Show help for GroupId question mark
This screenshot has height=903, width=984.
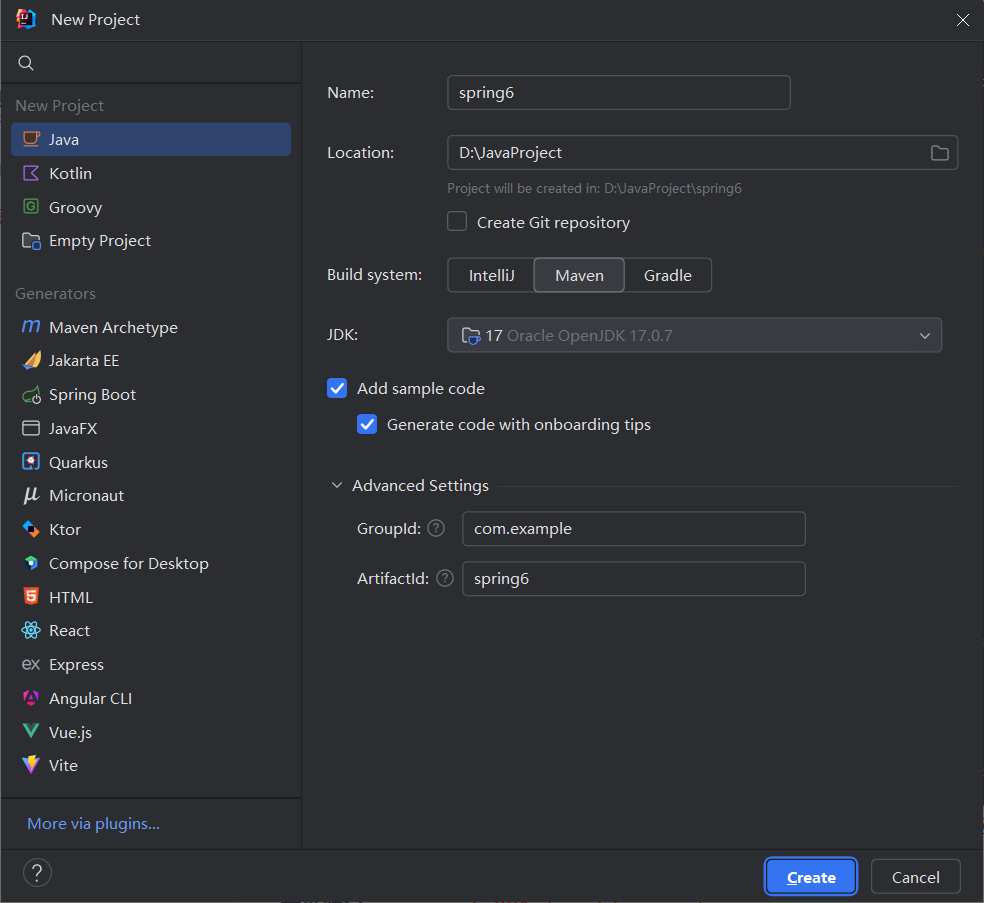pyautogui.click(x=436, y=528)
